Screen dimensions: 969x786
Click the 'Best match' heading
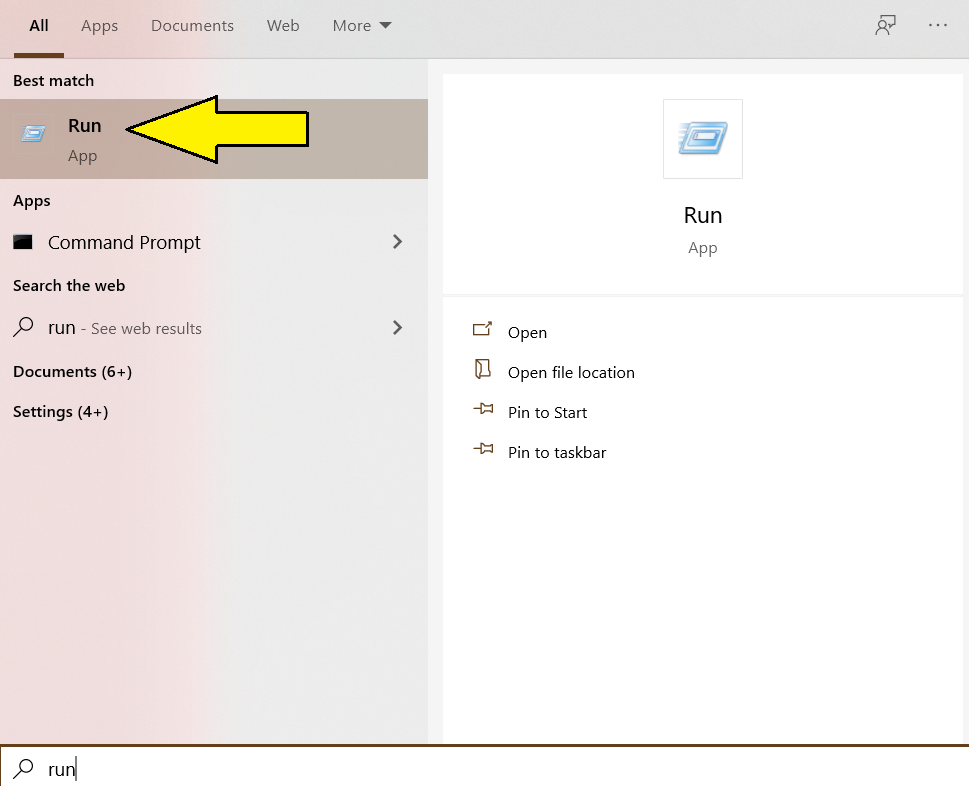coord(54,81)
